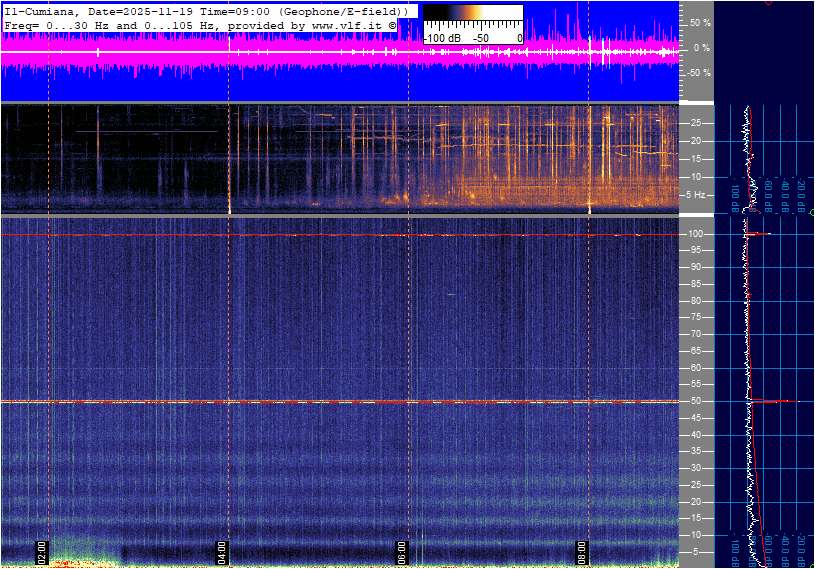Click the 04:00 time marker label
This screenshot has width=815, height=569.
(222, 551)
